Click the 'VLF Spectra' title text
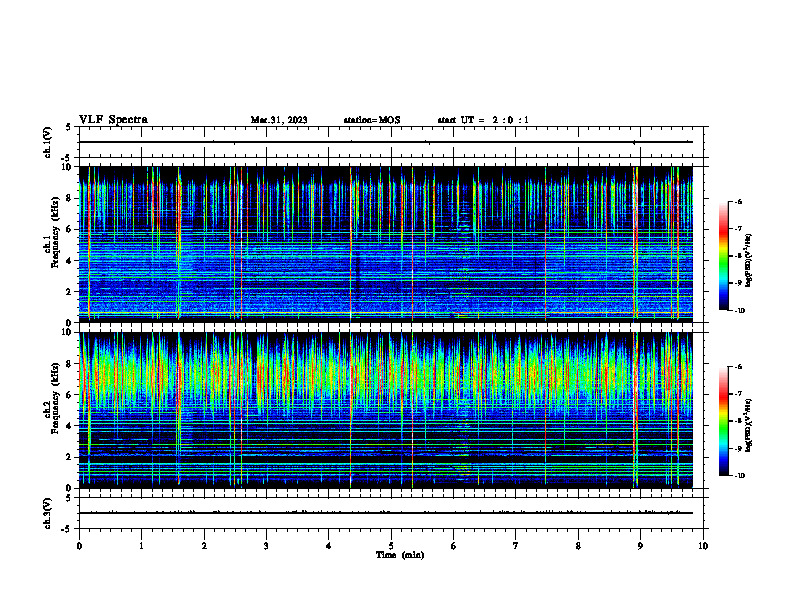792x612 pixels. pyautogui.click(x=113, y=120)
